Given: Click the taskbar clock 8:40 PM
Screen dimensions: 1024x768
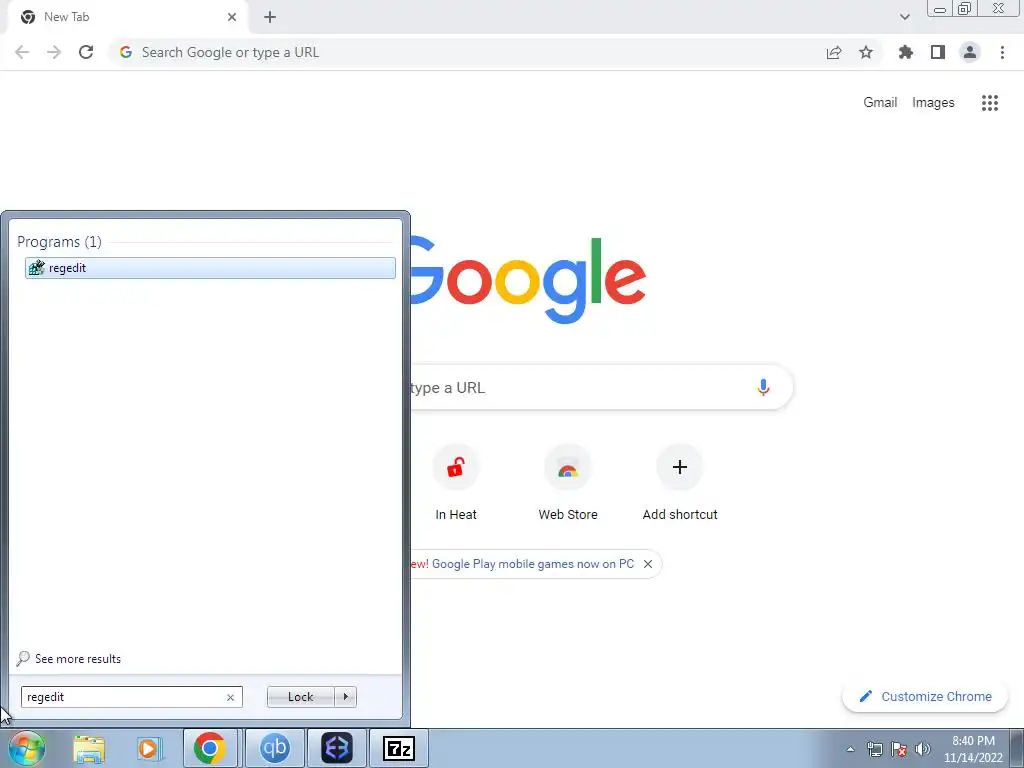Looking at the screenshot, I should pyautogui.click(x=973, y=741).
